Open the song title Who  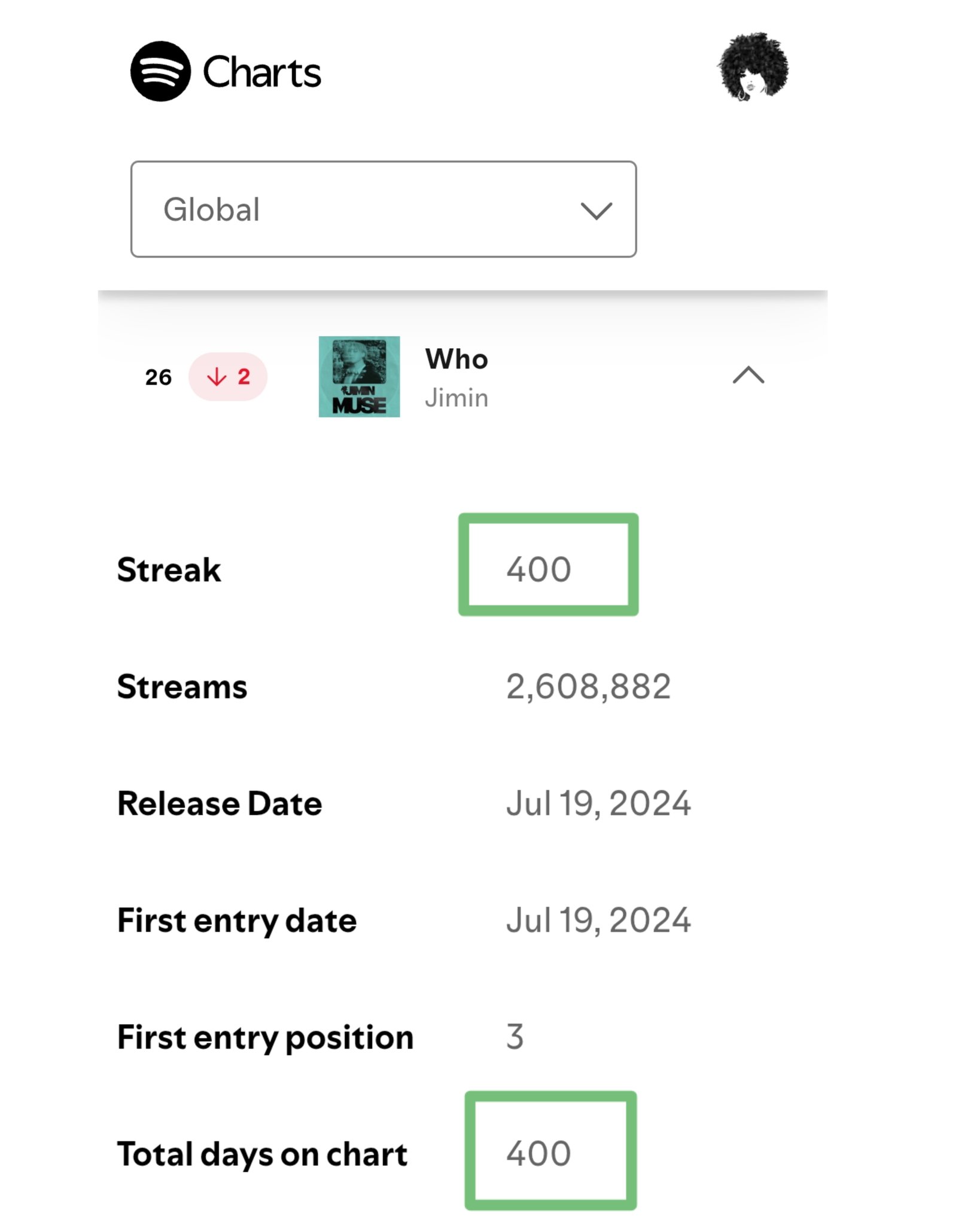tap(456, 359)
